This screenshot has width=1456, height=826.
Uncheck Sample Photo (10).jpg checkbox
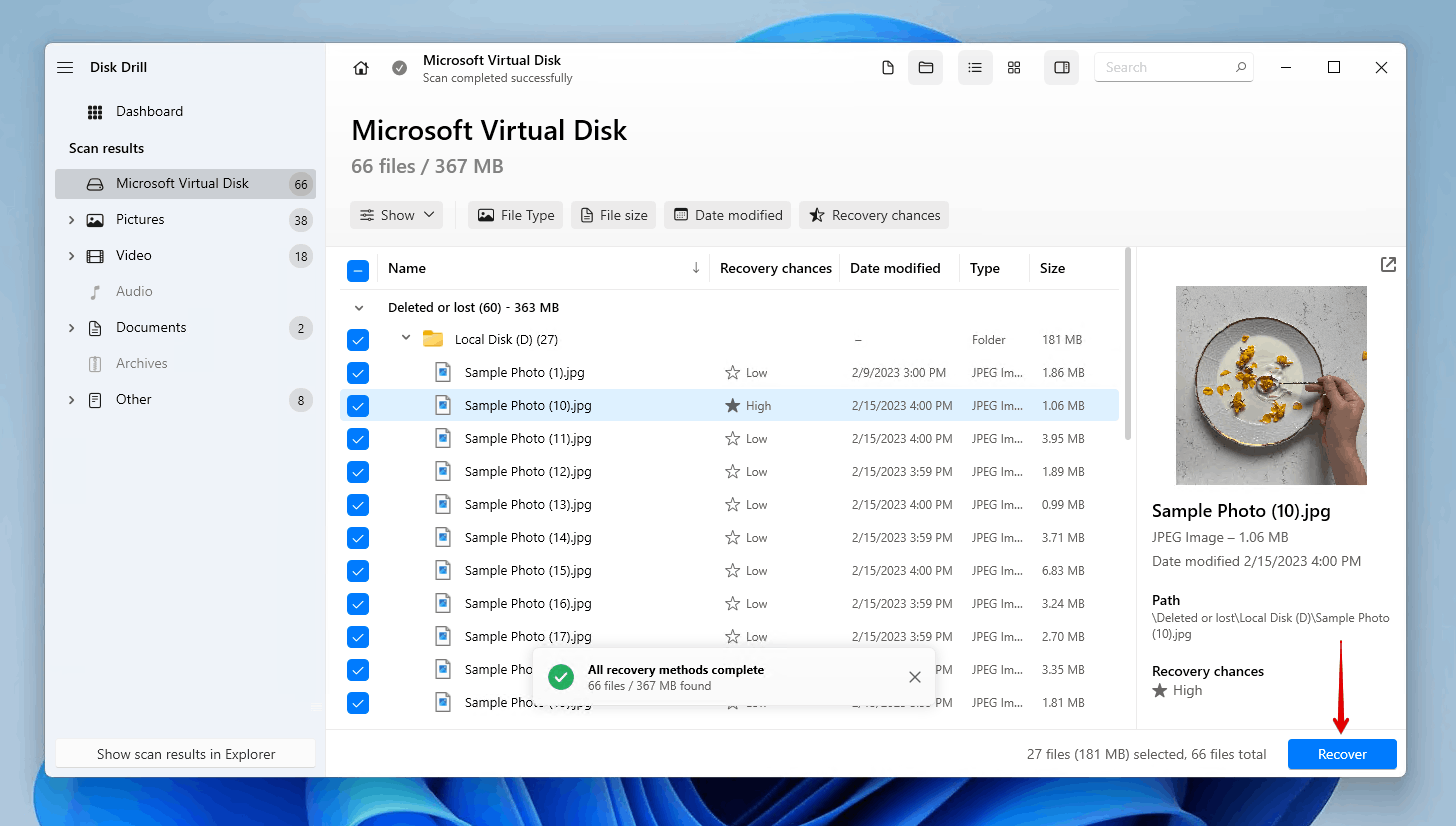pyautogui.click(x=358, y=406)
